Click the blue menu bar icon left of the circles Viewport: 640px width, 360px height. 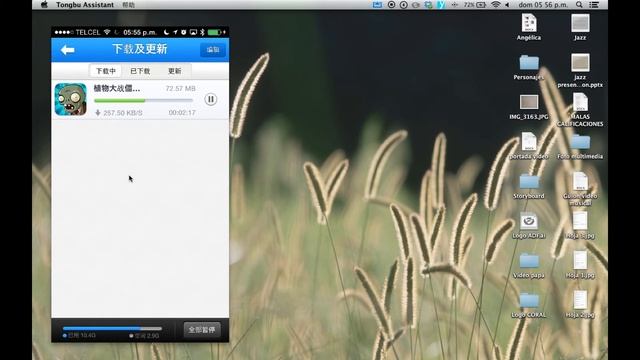tap(377, 4)
